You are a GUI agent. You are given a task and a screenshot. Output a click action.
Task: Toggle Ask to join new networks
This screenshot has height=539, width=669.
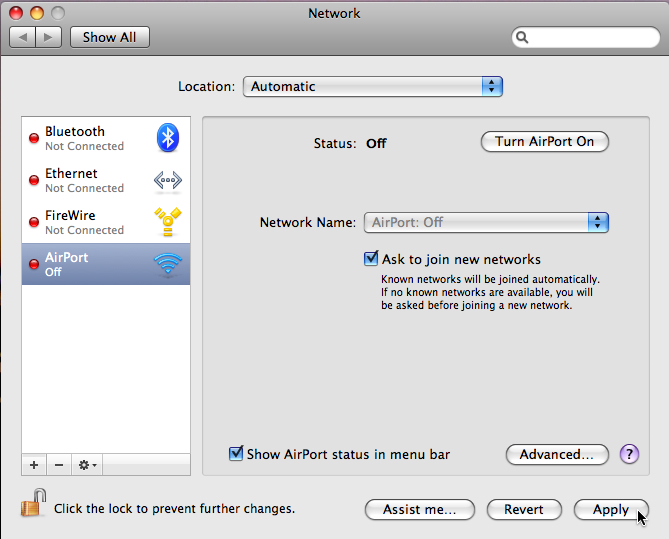[x=371, y=259]
